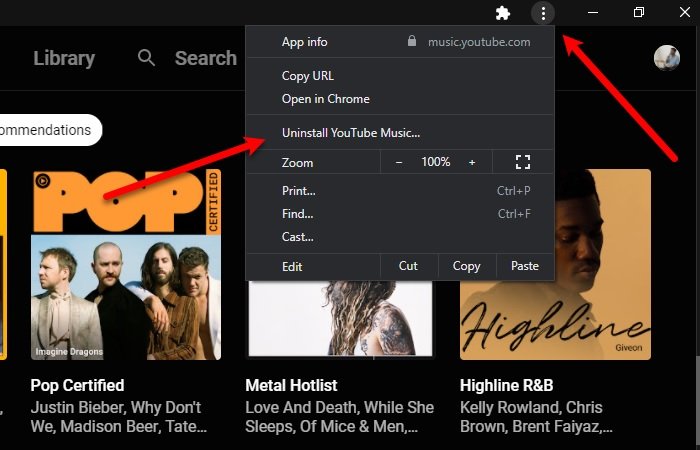Click the three-dot app menu button
Viewport: 700px width, 450px height.
pyautogui.click(x=543, y=13)
